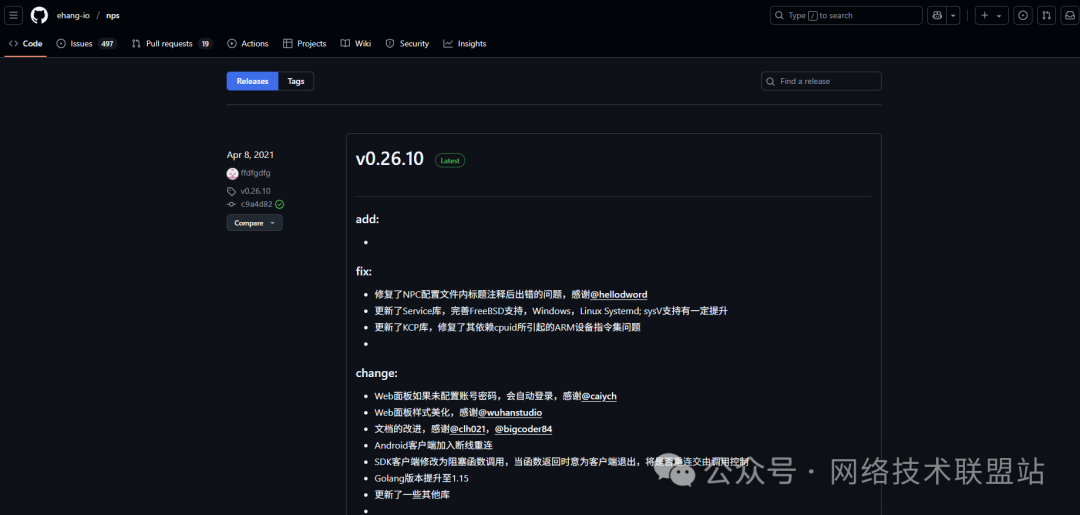Go to the Actions tab
Screen dimensions: 1080x515
pyautogui.click(x=248, y=44)
